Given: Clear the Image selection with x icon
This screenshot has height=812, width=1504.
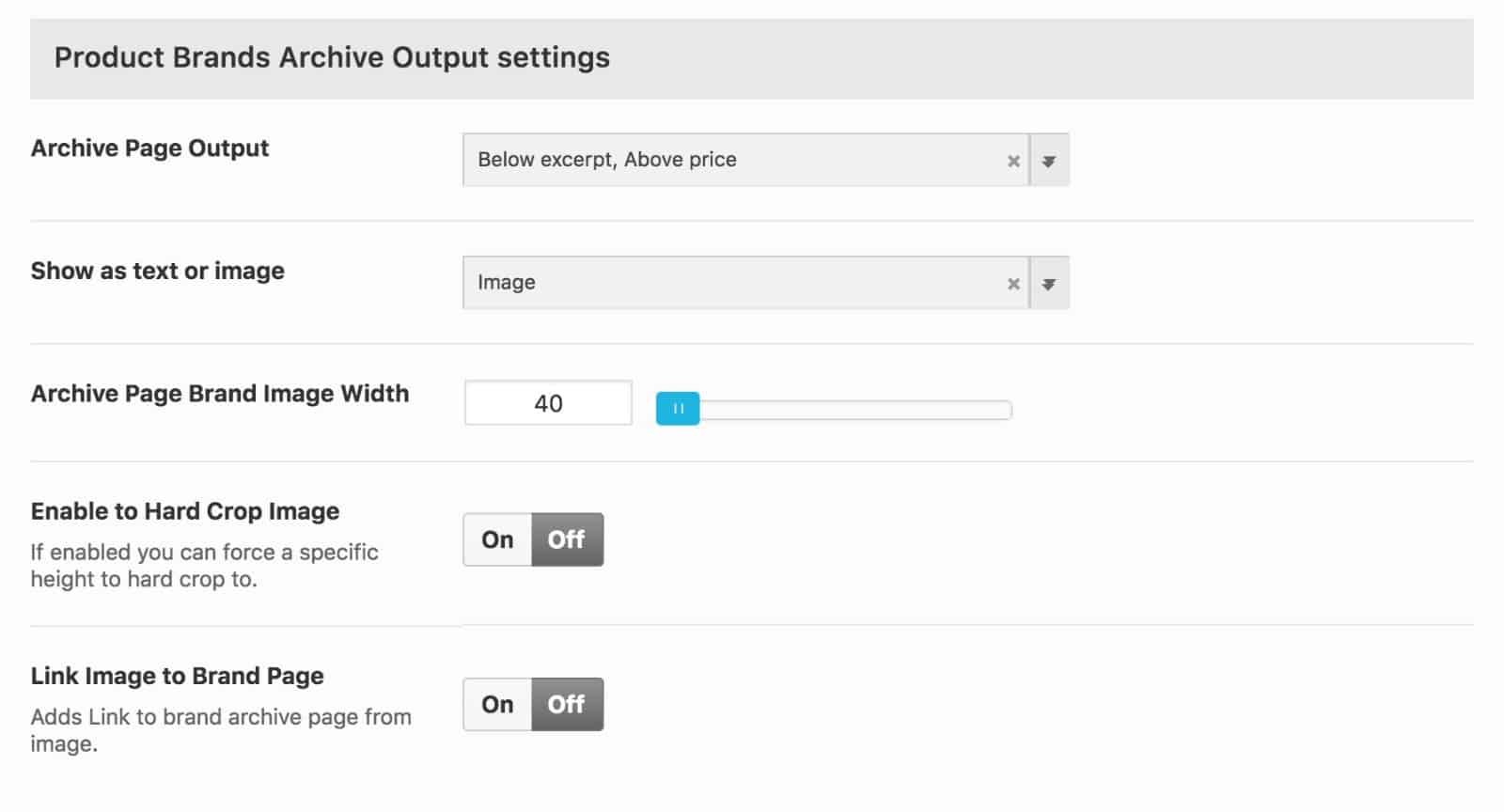Looking at the screenshot, I should [1013, 284].
